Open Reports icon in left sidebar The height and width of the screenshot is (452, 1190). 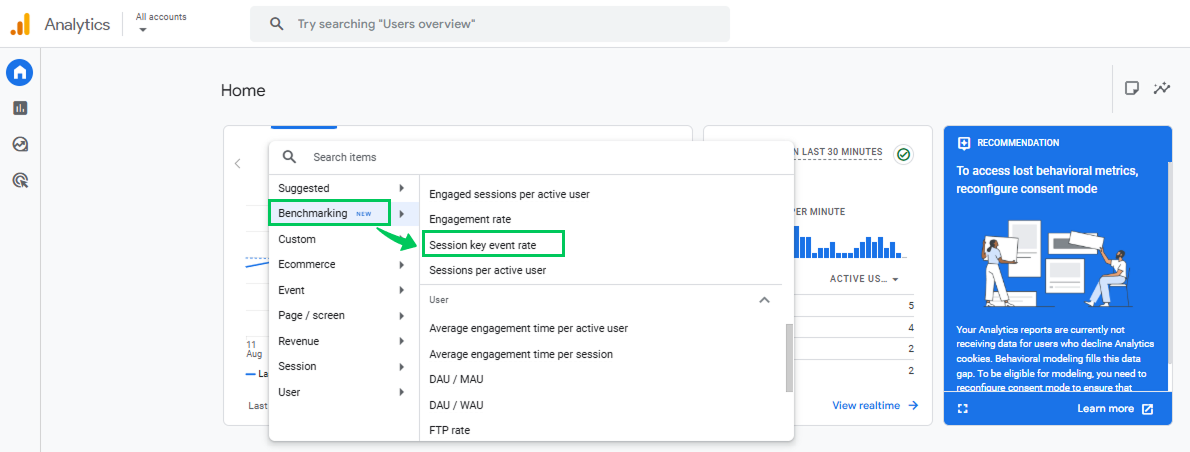[x=20, y=108]
